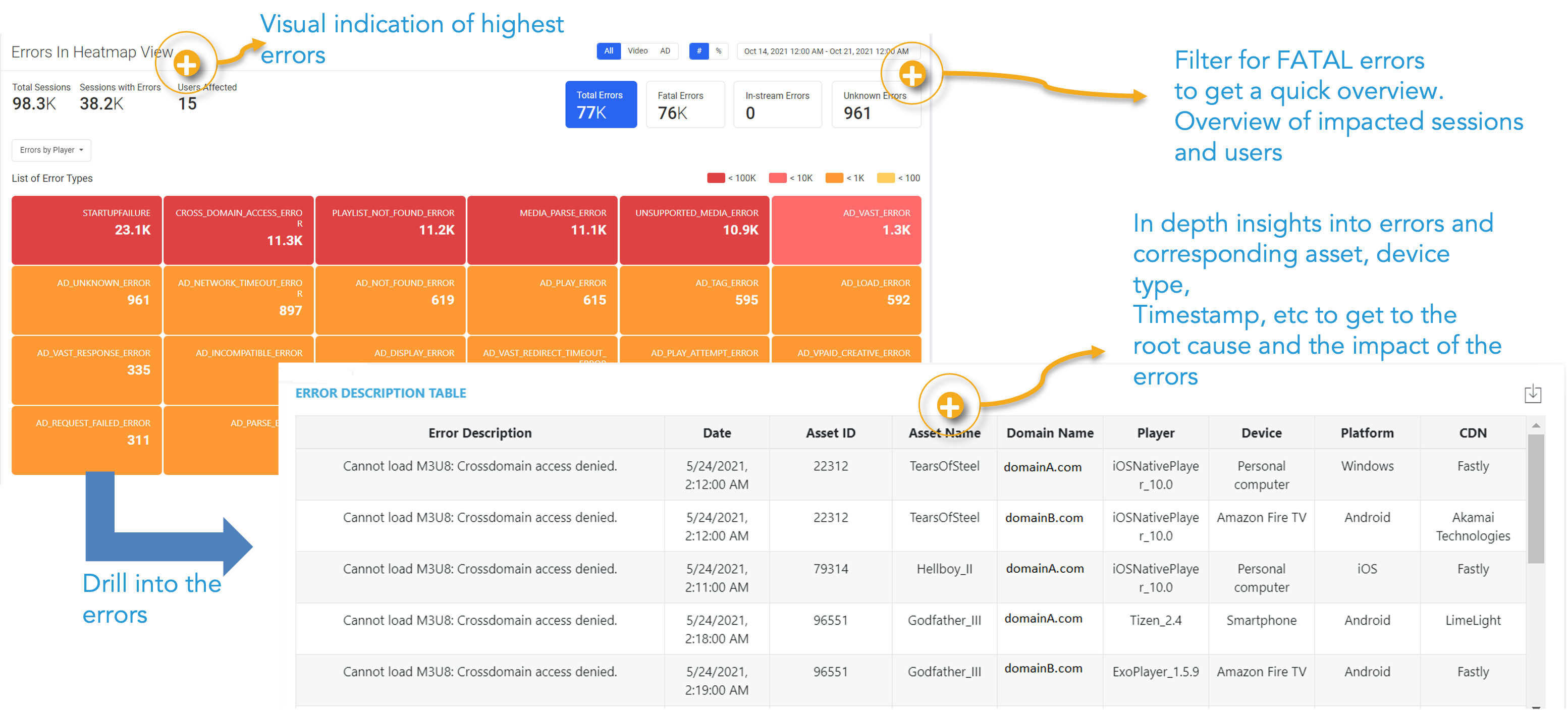Screen dimensions: 1568x710
Task: Click the Platform column header
Action: (x=1367, y=433)
